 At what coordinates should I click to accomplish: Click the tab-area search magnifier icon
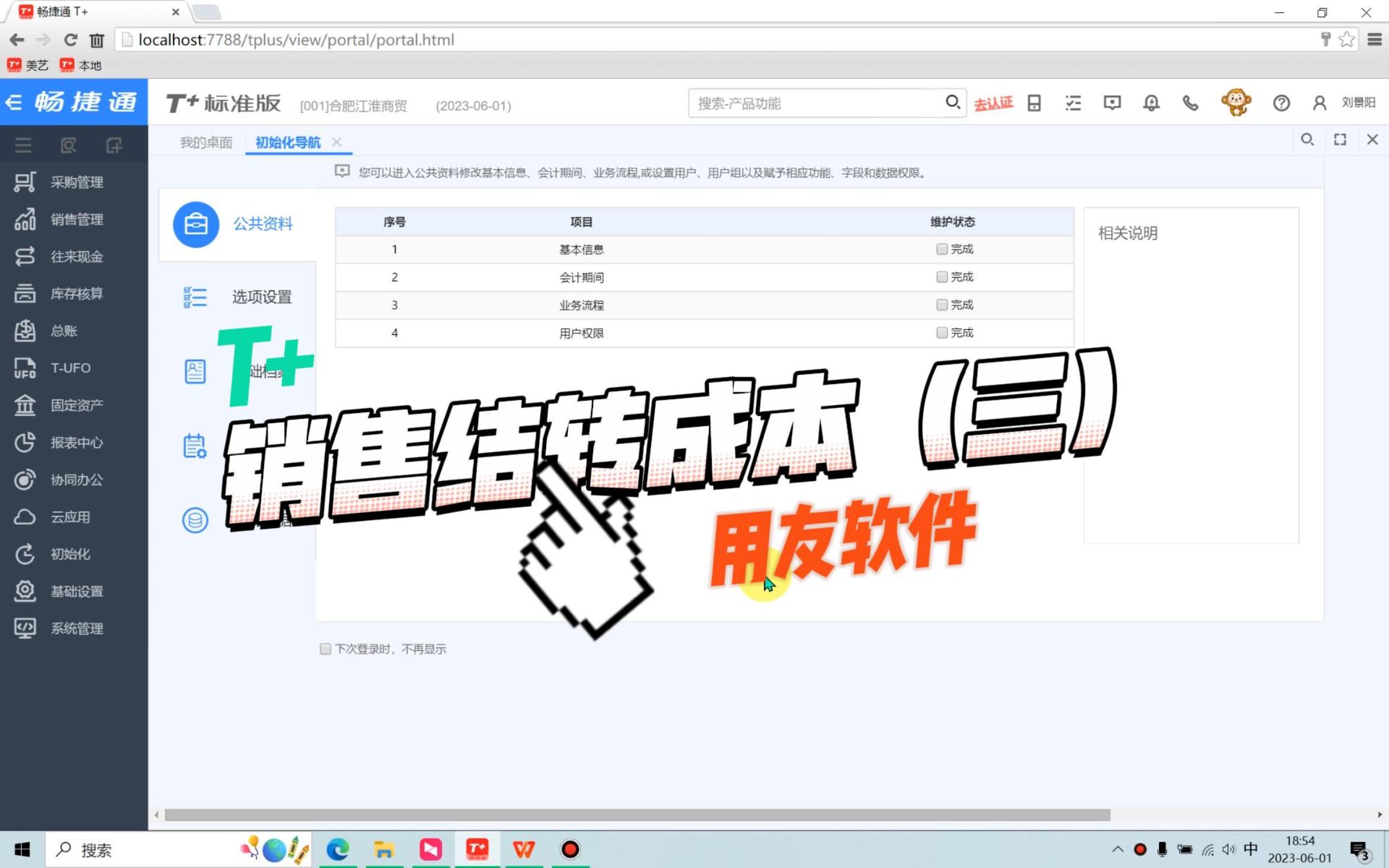pos(1307,140)
